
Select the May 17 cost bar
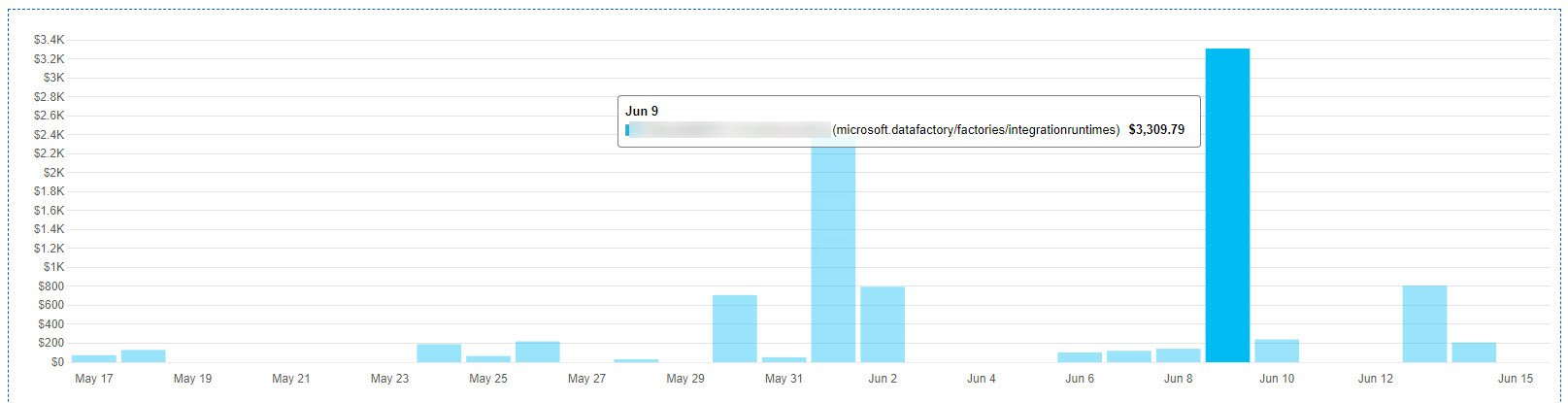point(94,358)
